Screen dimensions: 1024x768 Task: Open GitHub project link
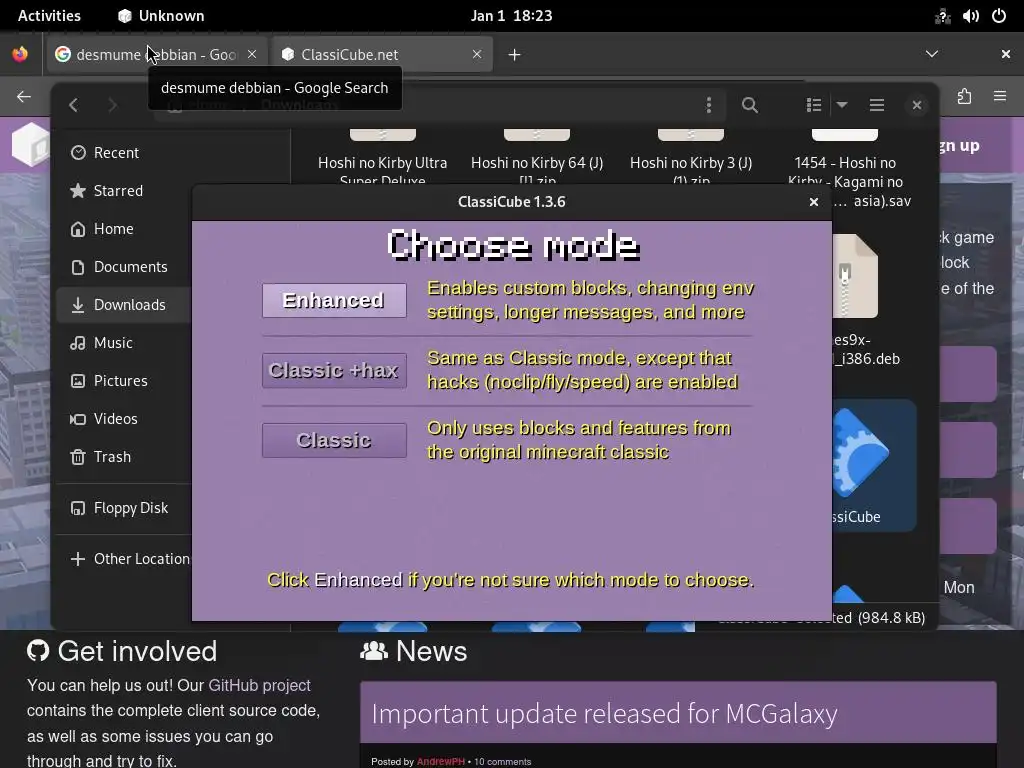259,685
